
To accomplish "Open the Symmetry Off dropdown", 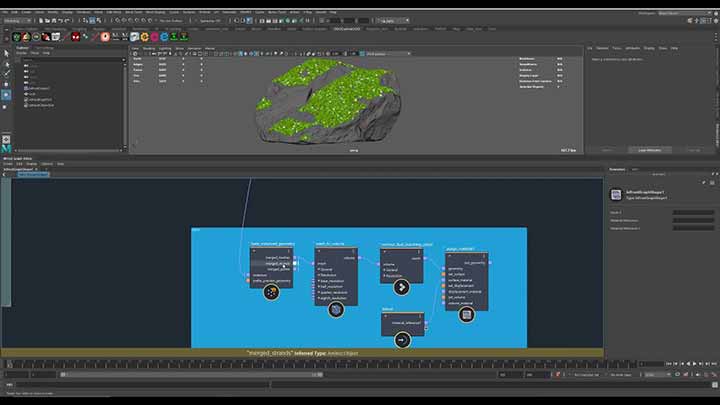I will click(211, 21).
